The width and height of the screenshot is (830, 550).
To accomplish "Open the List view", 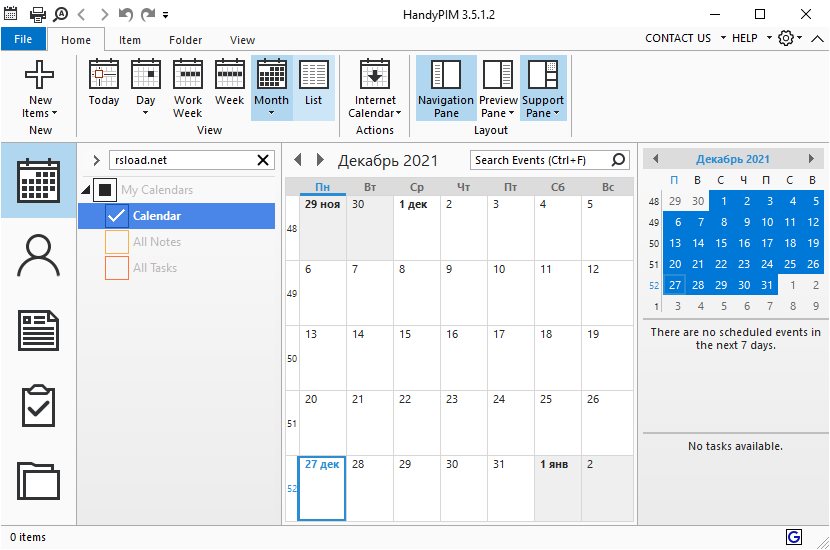I will [x=314, y=86].
